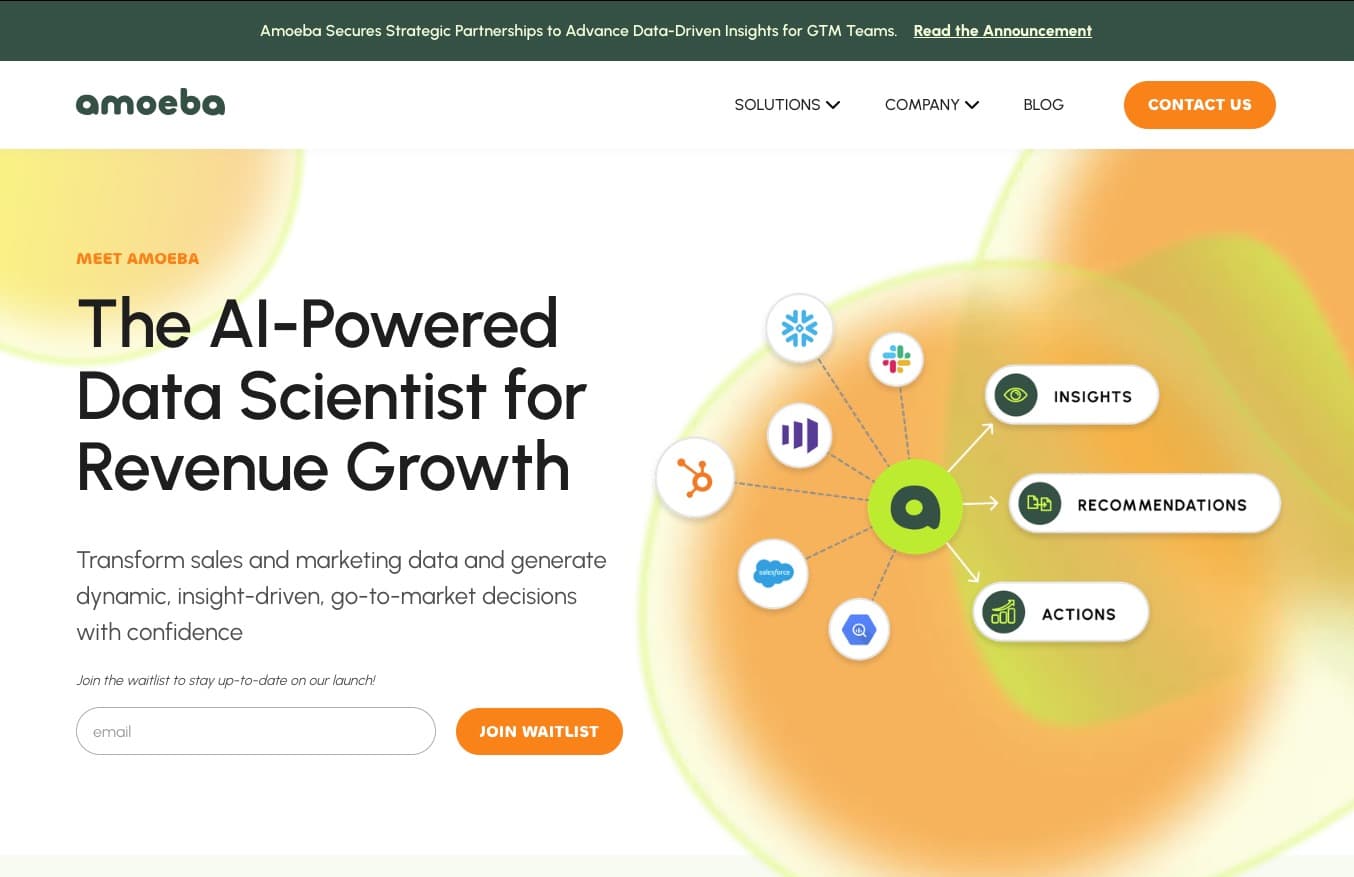Click the green Amoeba center logo icon
The image size is (1354, 877).
point(915,507)
